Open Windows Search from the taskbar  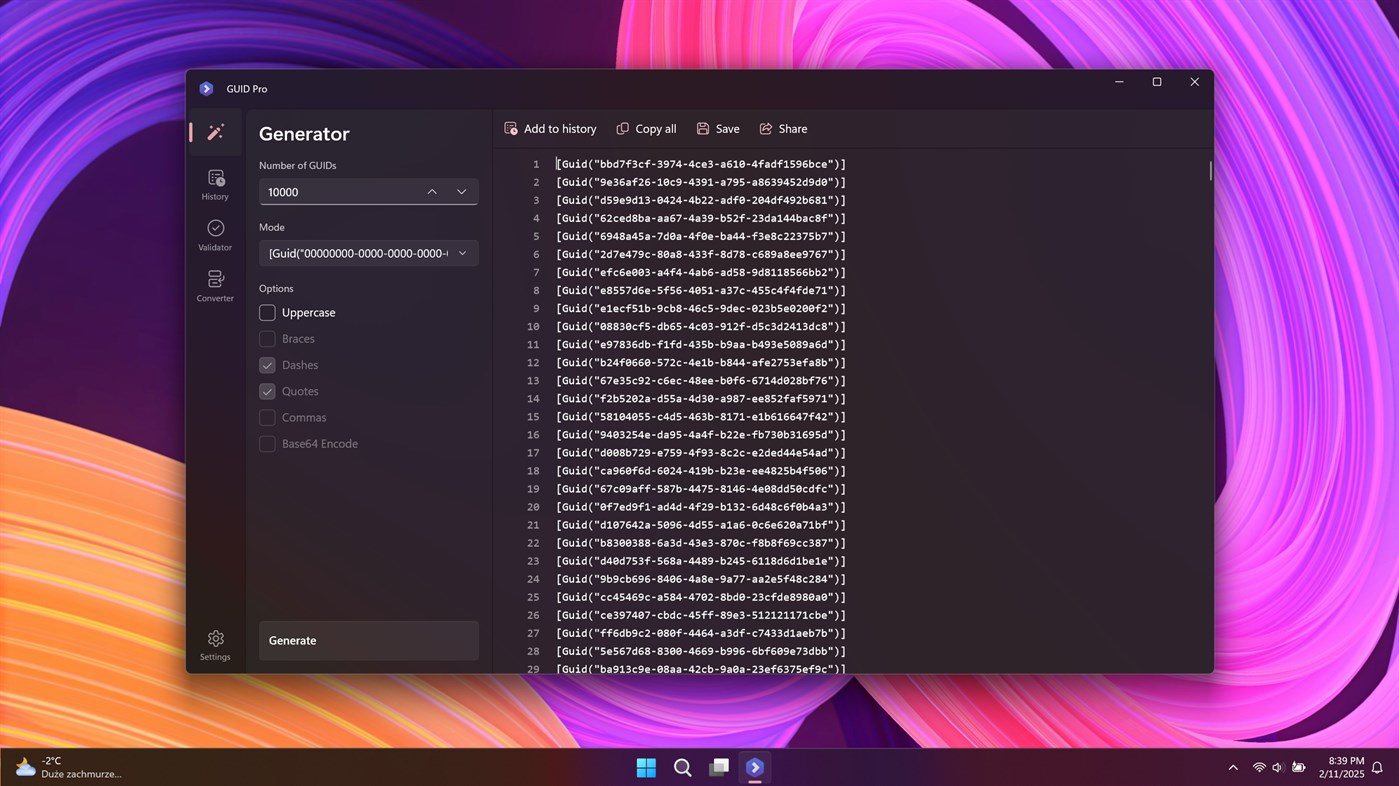[682, 767]
